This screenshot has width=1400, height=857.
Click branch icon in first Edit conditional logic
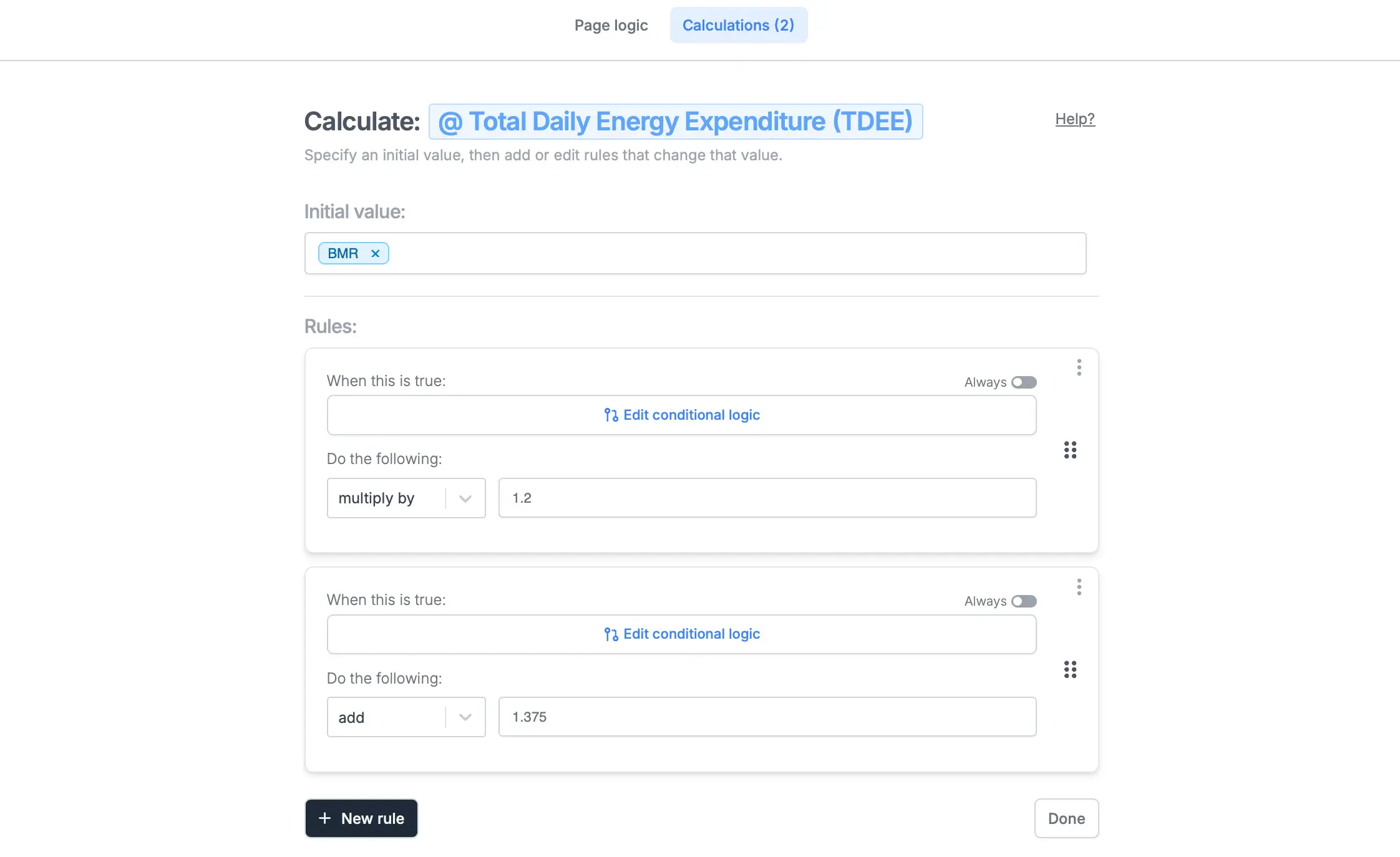click(611, 415)
